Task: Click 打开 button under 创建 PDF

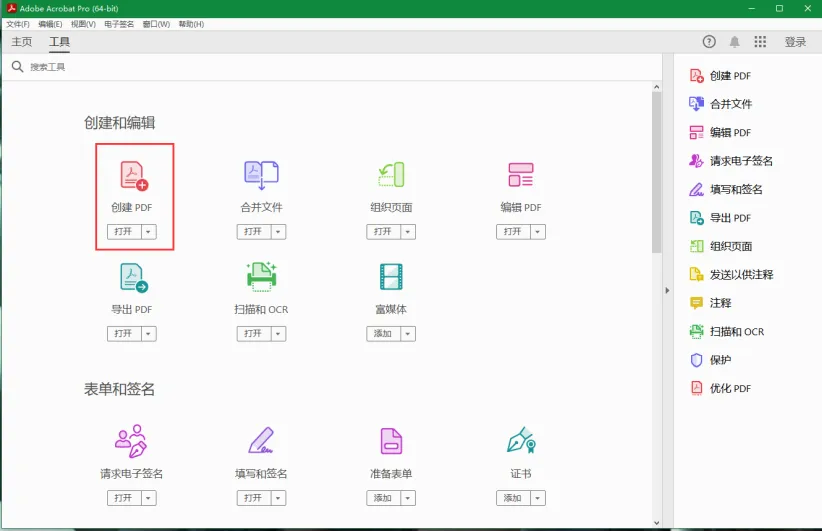Action: (x=124, y=232)
